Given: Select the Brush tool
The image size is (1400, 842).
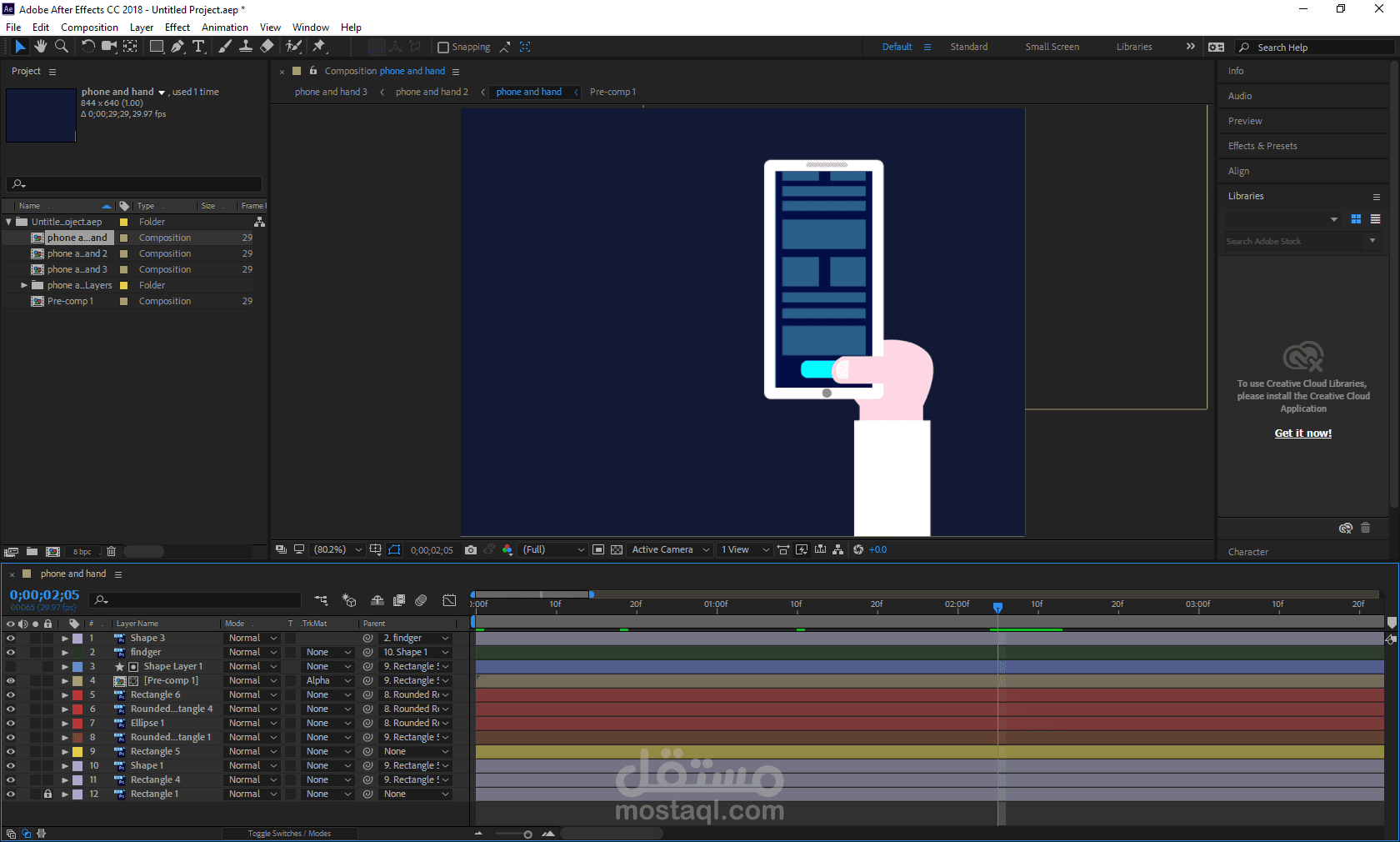Looking at the screenshot, I should [225, 47].
